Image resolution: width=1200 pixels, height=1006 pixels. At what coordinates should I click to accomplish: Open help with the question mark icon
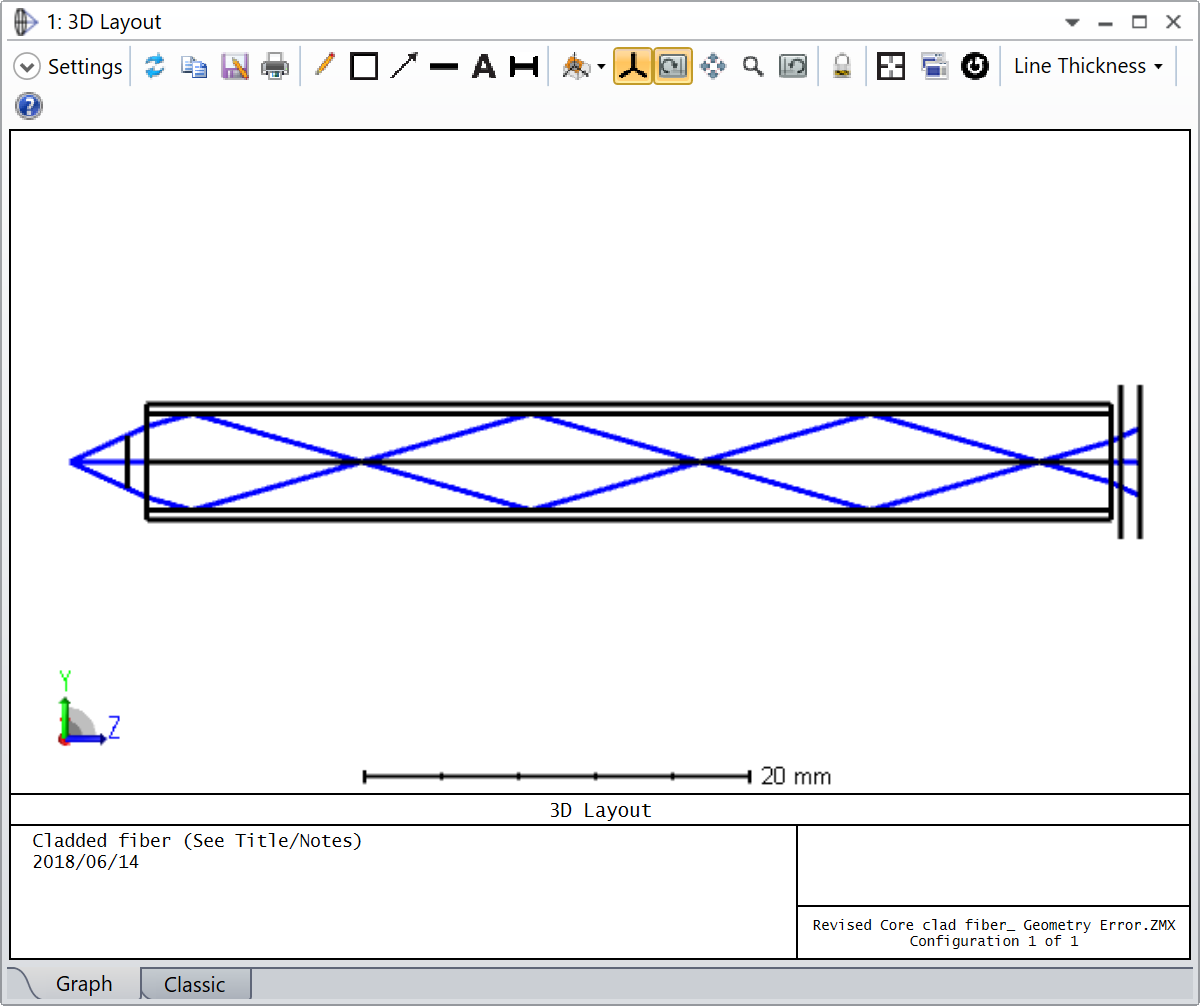click(x=30, y=107)
